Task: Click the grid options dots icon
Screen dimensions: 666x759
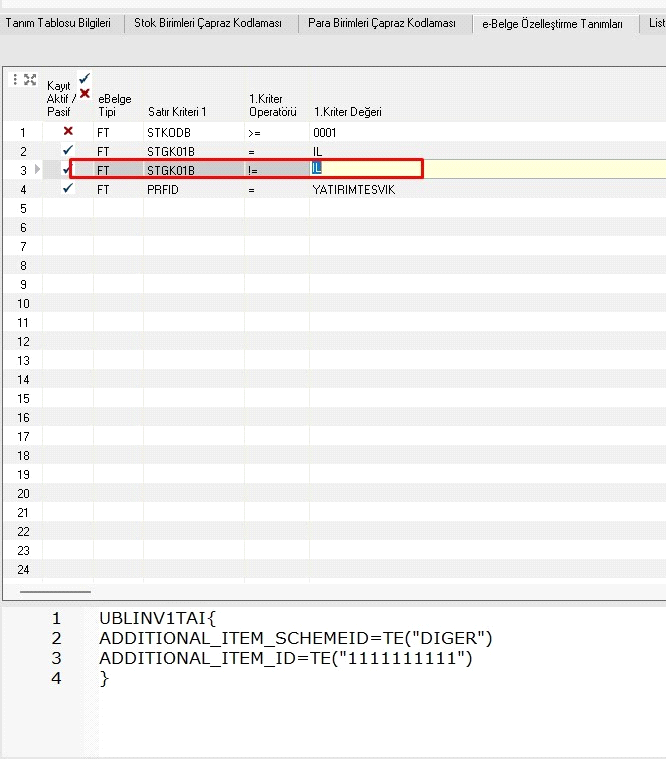Action: (x=15, y=80)
